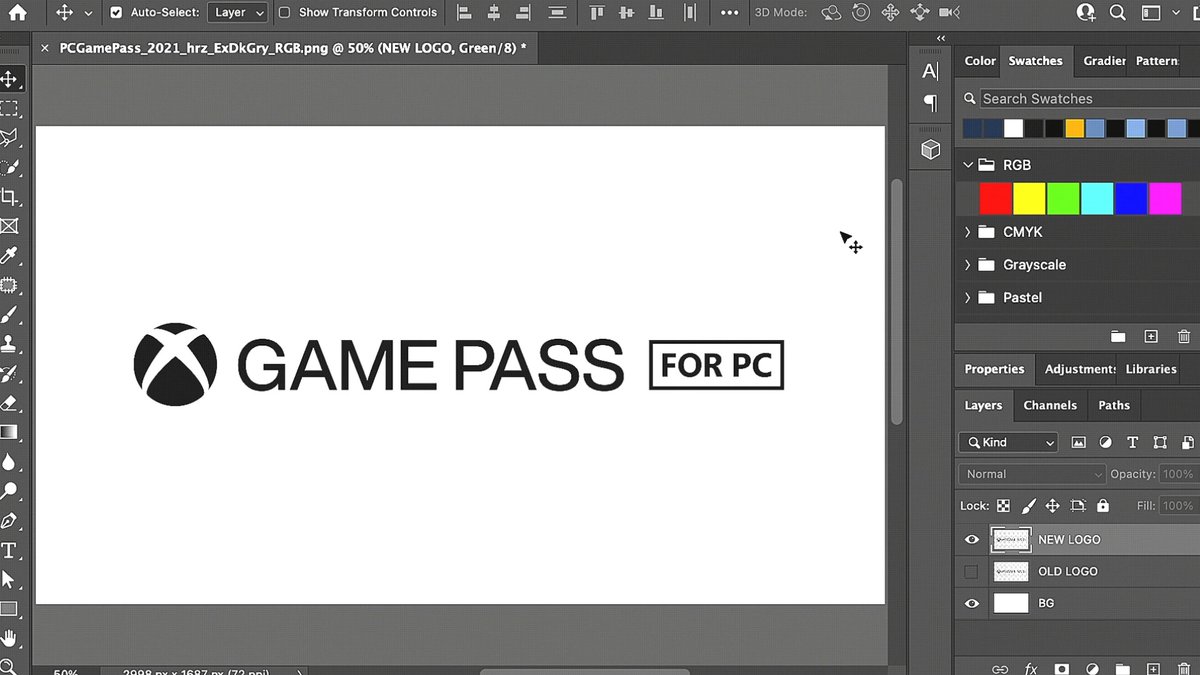Open the Libraries tab
This screenshot has width=1200, height=675.
(1151, 369)
